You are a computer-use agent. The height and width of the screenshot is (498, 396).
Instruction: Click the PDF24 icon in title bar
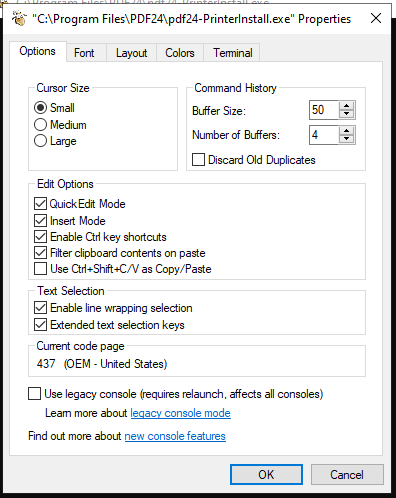point(19,18)
